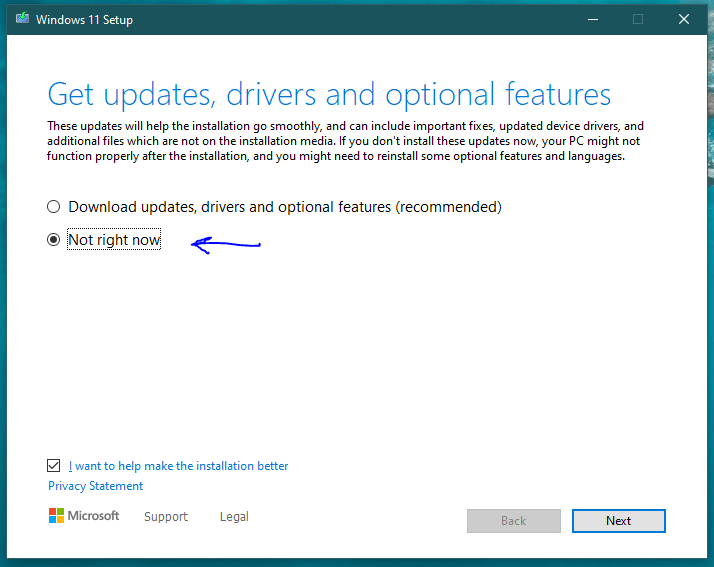
Task: Select the Not right now radio circle
Action: [x=53, y=240]
